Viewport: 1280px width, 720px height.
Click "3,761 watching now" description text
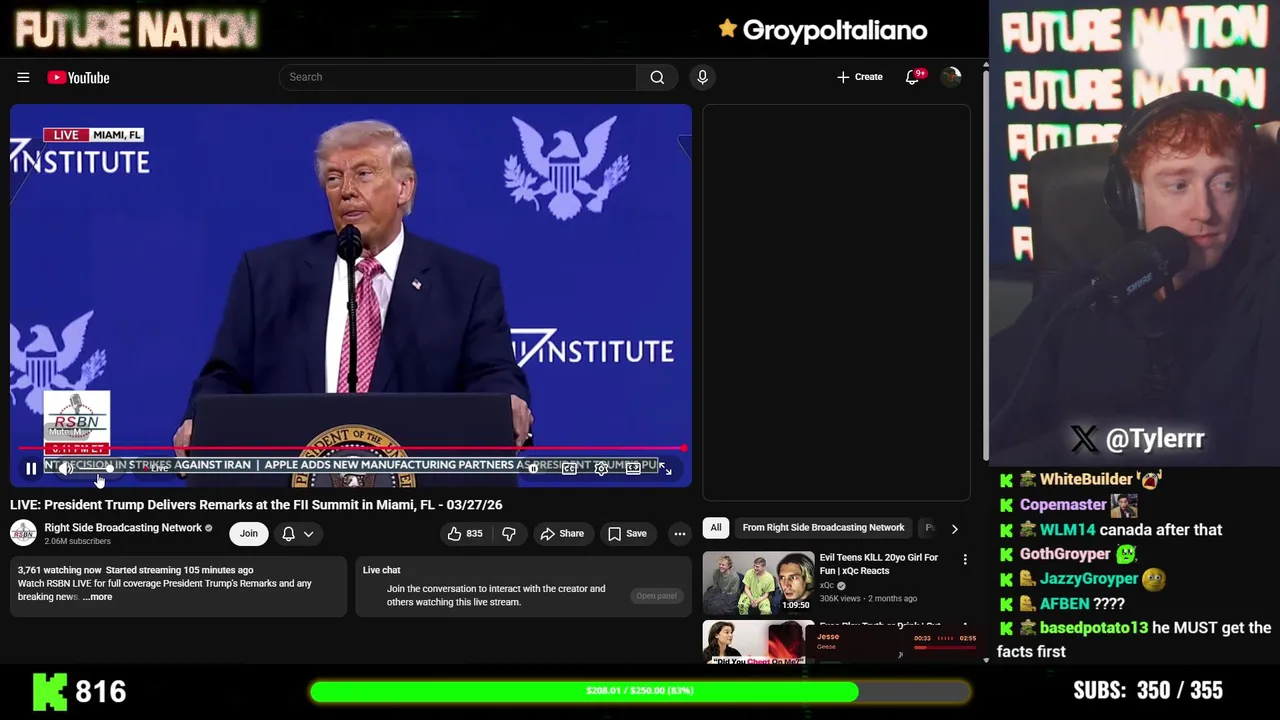[x=60, y=570]
